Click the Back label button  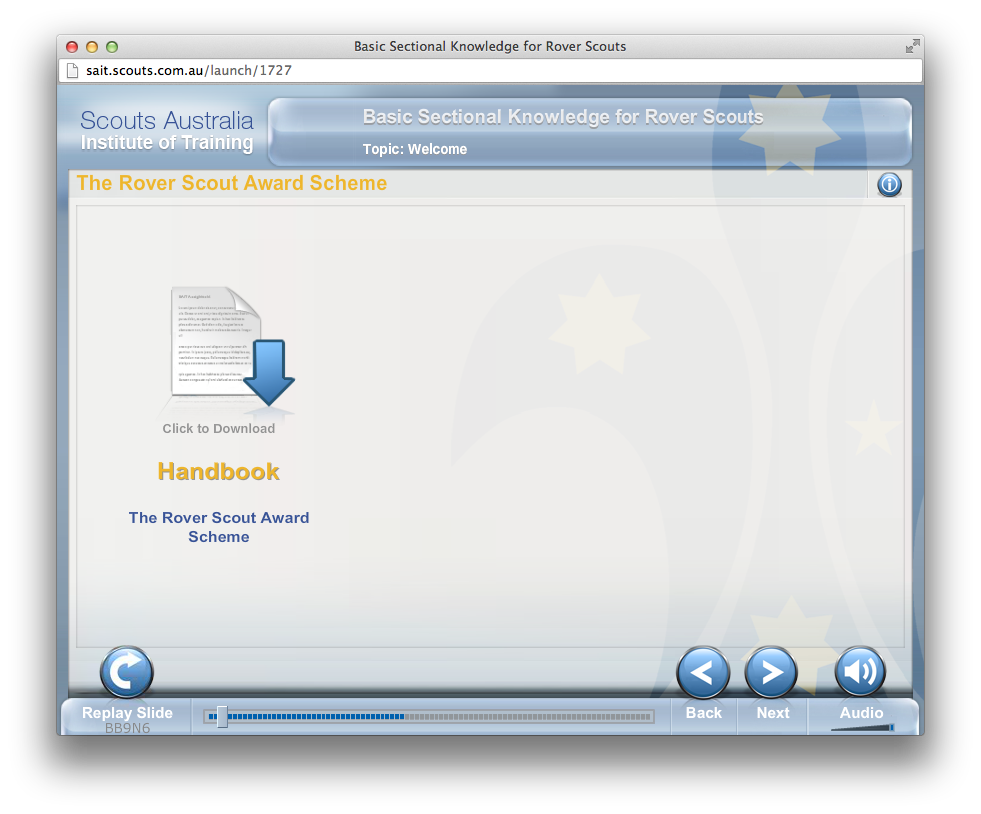704,713
